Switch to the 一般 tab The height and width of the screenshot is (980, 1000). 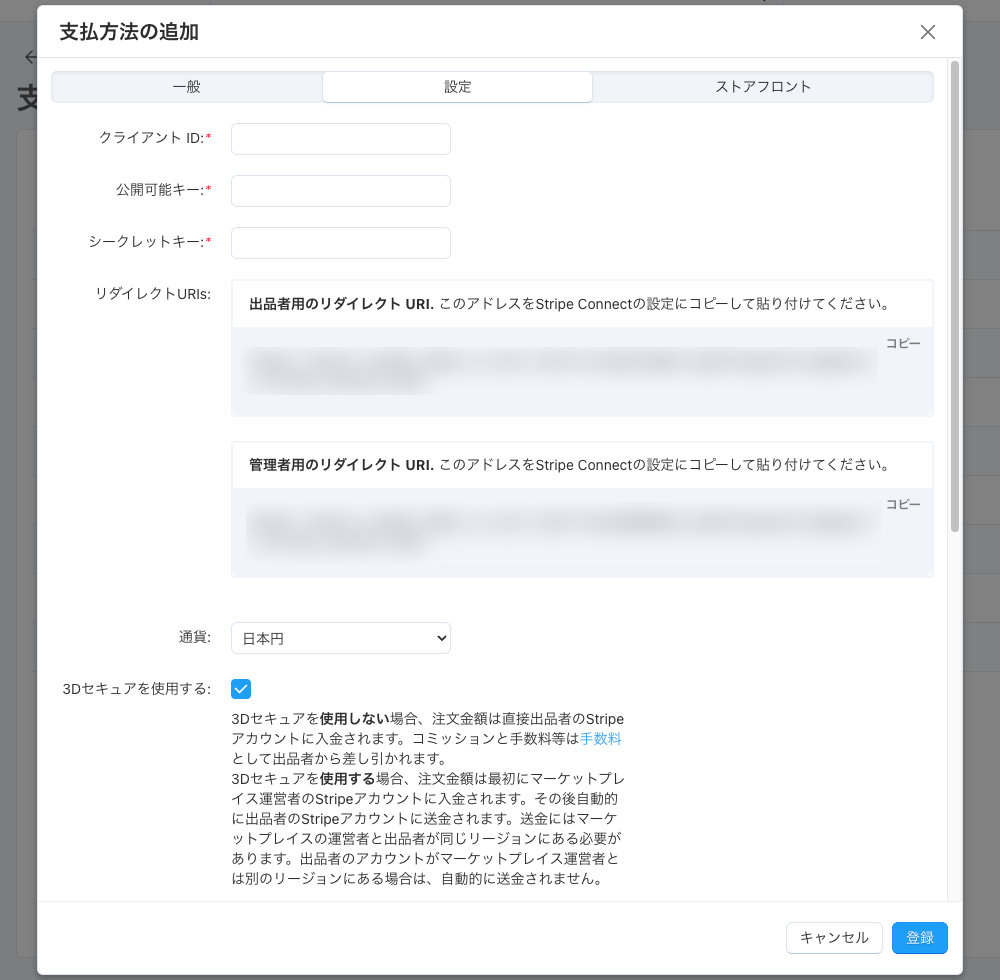(x=184, y=87)
